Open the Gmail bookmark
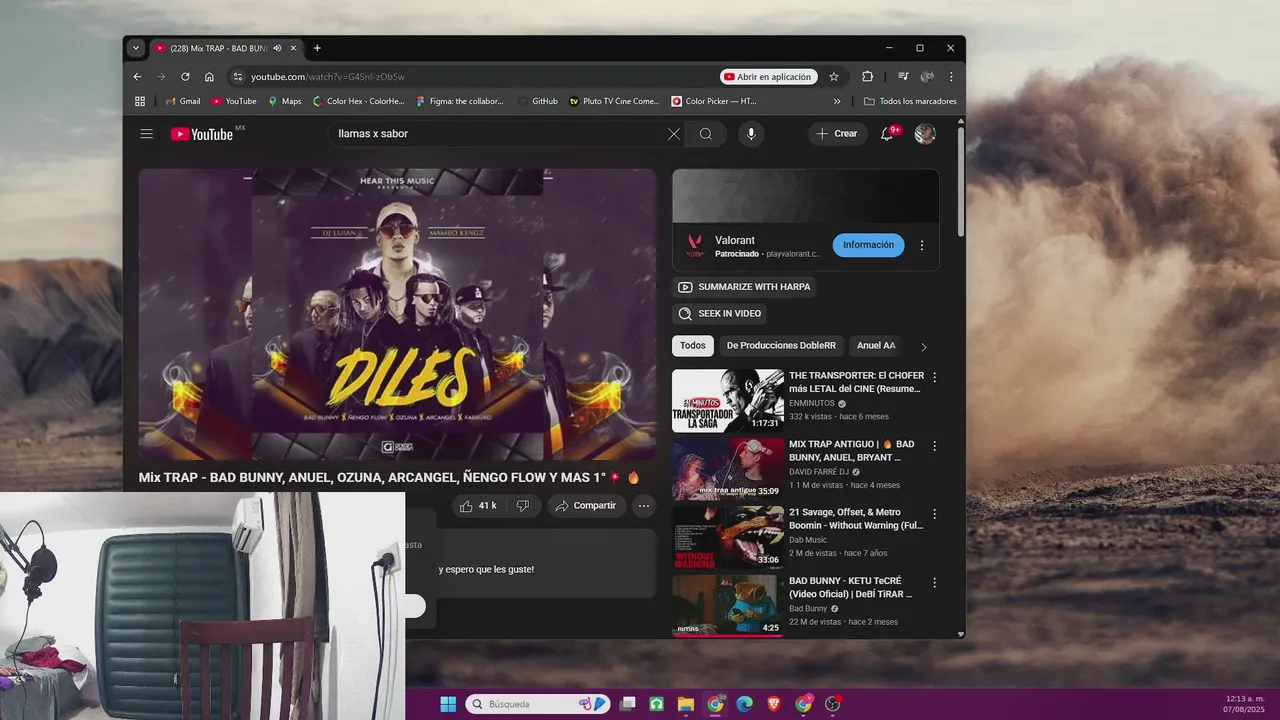Screen dimensions: 1280x720 183,101
